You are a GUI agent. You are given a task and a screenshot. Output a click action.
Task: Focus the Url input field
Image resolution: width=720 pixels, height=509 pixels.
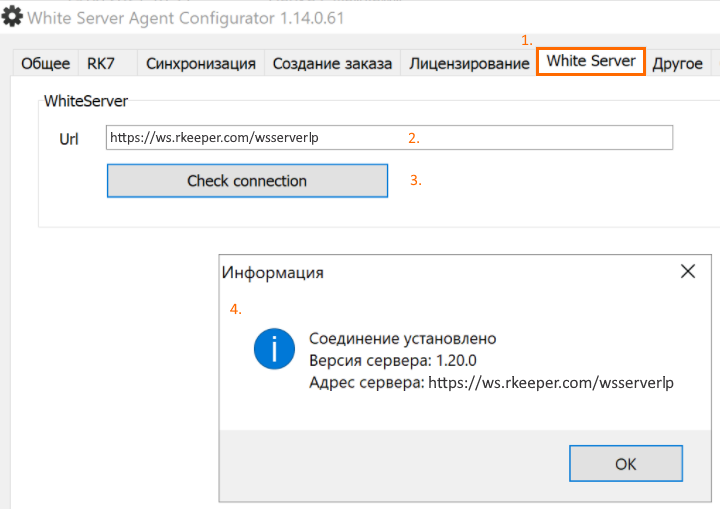click(389, 137)
